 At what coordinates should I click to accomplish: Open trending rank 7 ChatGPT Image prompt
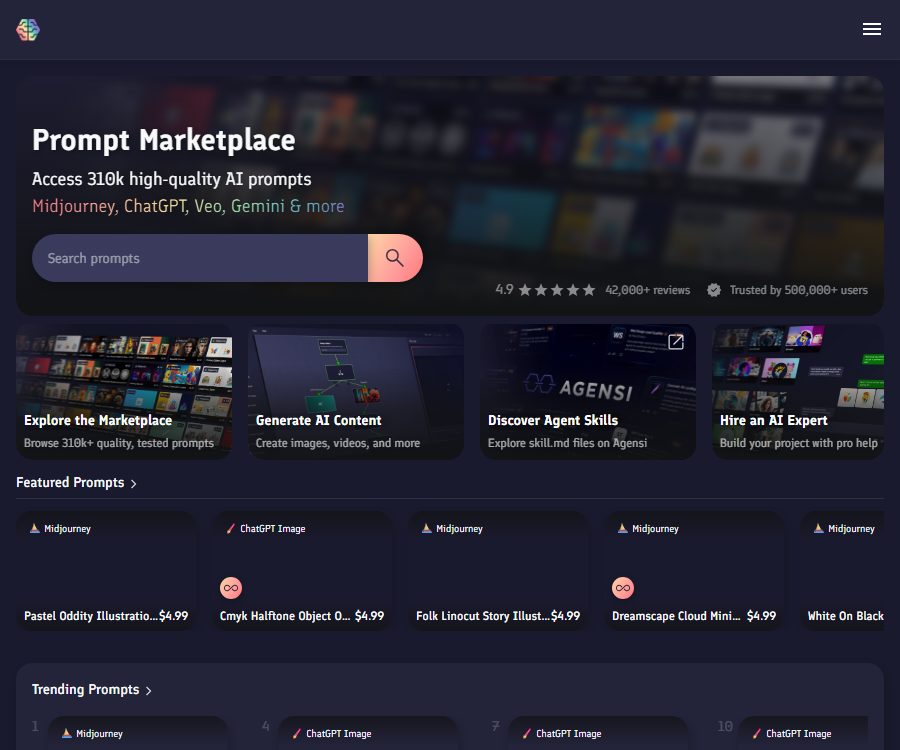coord(598,733)
